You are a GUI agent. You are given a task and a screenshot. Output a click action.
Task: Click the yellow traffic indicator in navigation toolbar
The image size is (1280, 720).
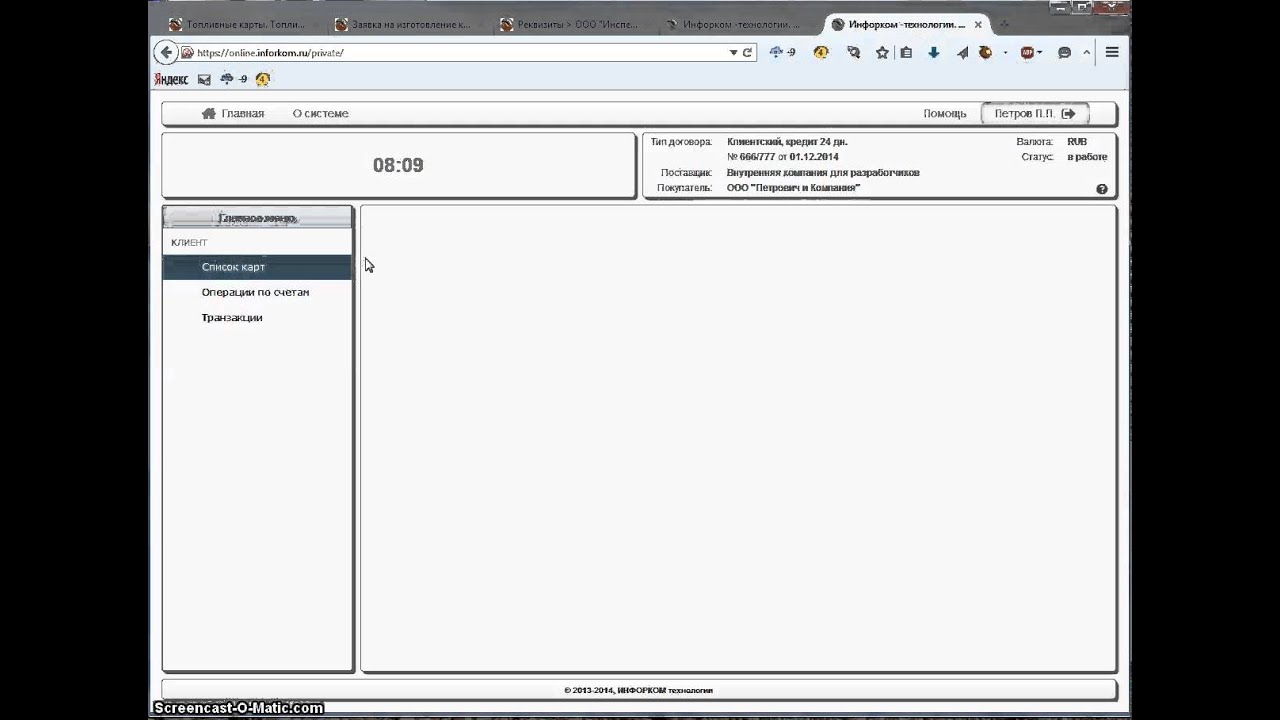[821, 53]
